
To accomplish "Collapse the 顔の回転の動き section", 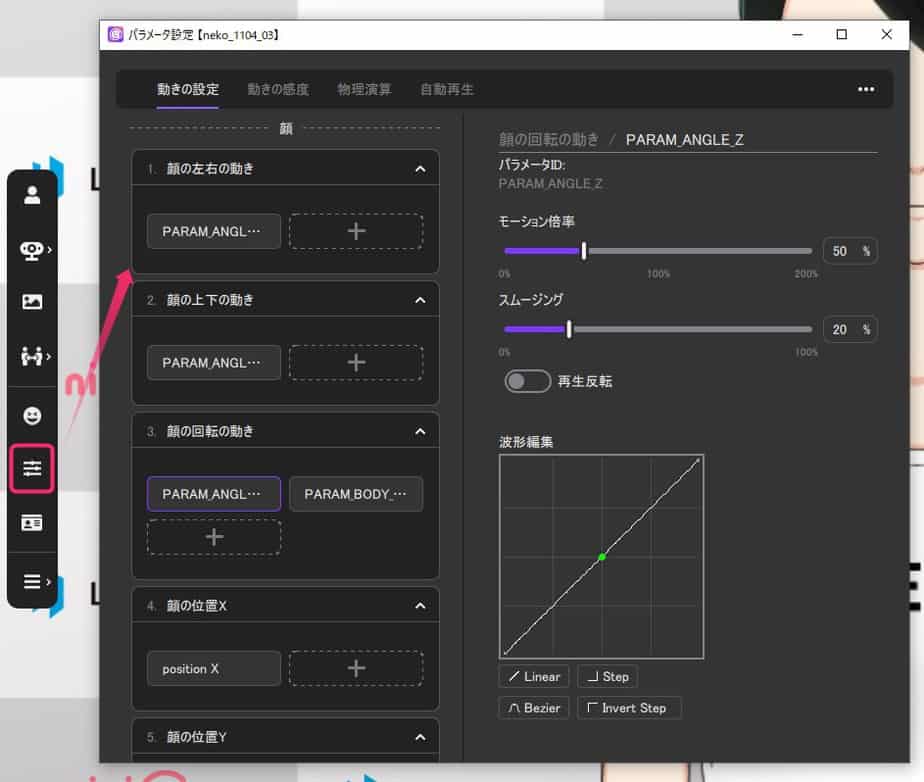I will click(420, 432).
